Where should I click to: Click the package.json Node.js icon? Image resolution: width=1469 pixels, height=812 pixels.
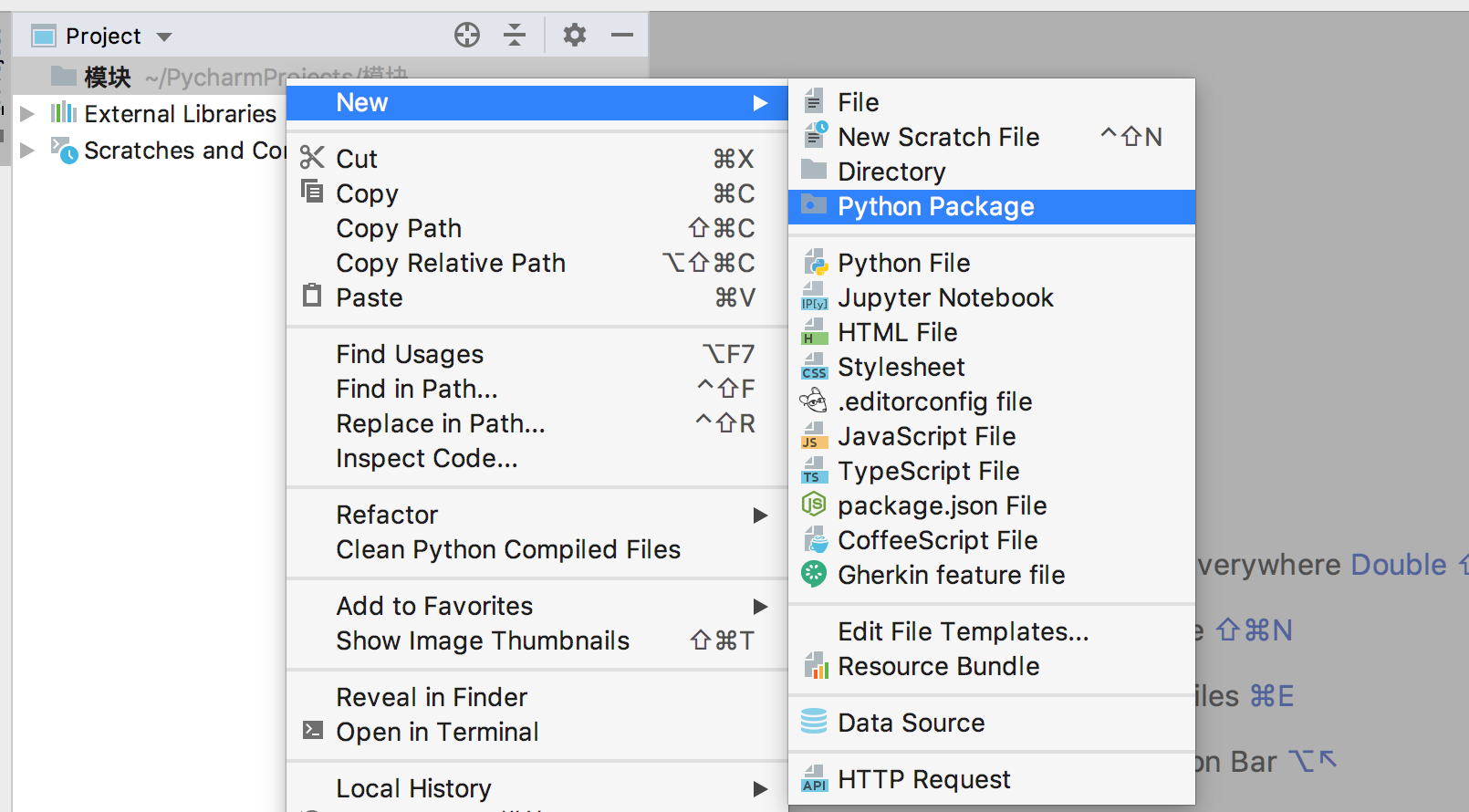813,505
